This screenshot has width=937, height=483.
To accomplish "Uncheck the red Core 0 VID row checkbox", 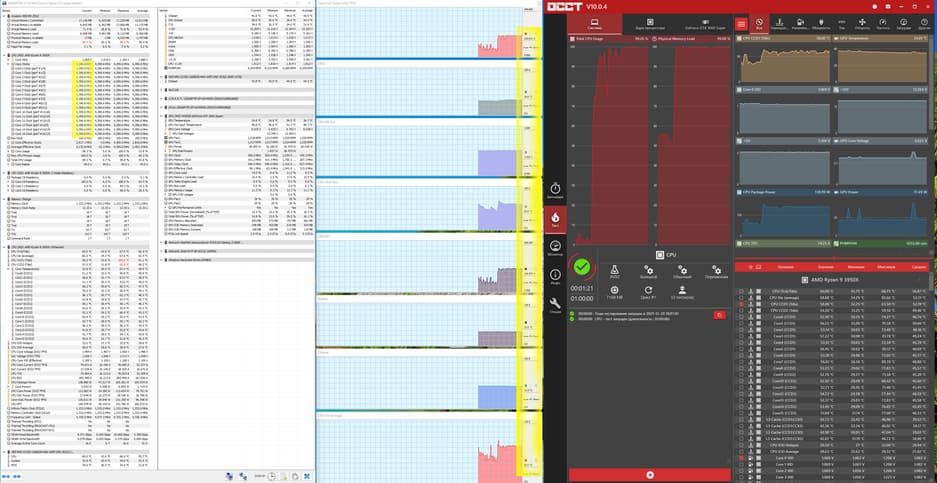I will pos(742,458).
